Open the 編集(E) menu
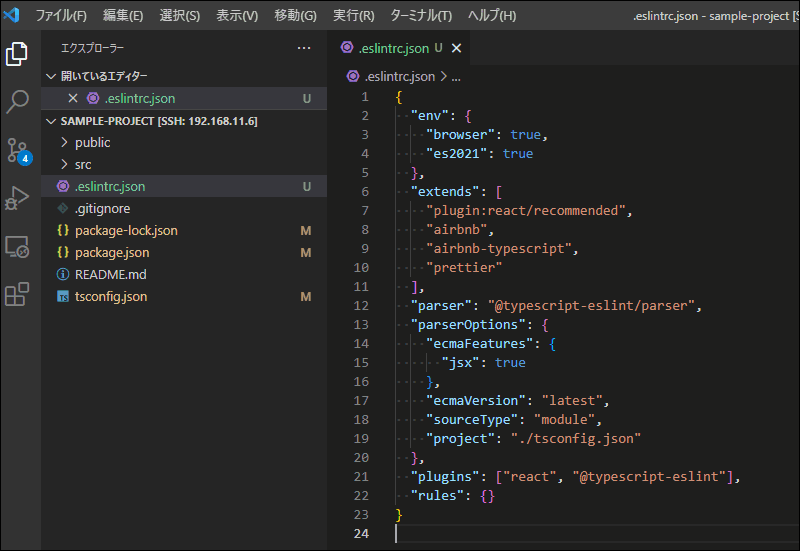The width and height of the screenshot is (800, 551). [123, 15]
